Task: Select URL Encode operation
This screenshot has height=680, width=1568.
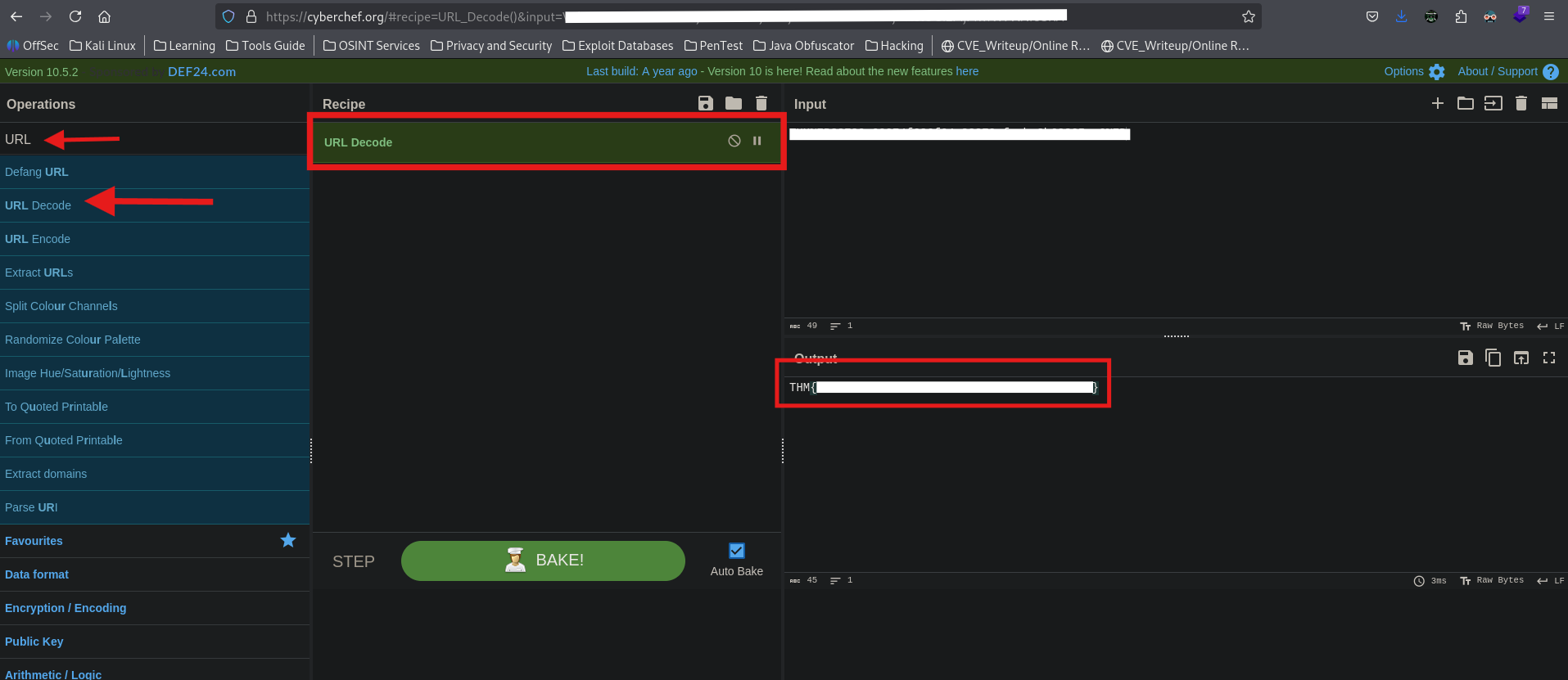Action: click(155, 239)
